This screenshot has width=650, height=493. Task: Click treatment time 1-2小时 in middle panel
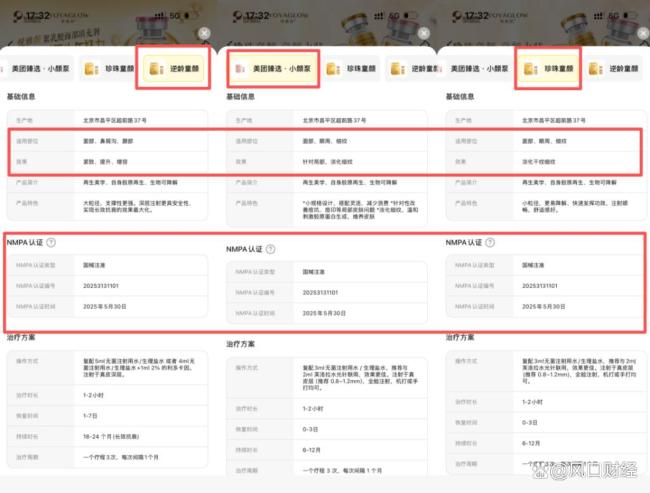tap(313, 409)
